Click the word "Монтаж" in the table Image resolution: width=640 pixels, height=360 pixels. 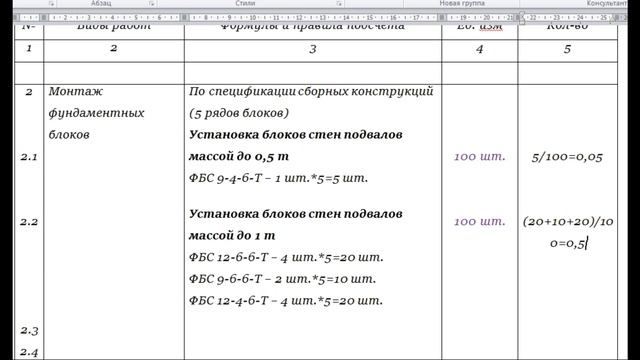pyautogui.click(x=76, y=91)
